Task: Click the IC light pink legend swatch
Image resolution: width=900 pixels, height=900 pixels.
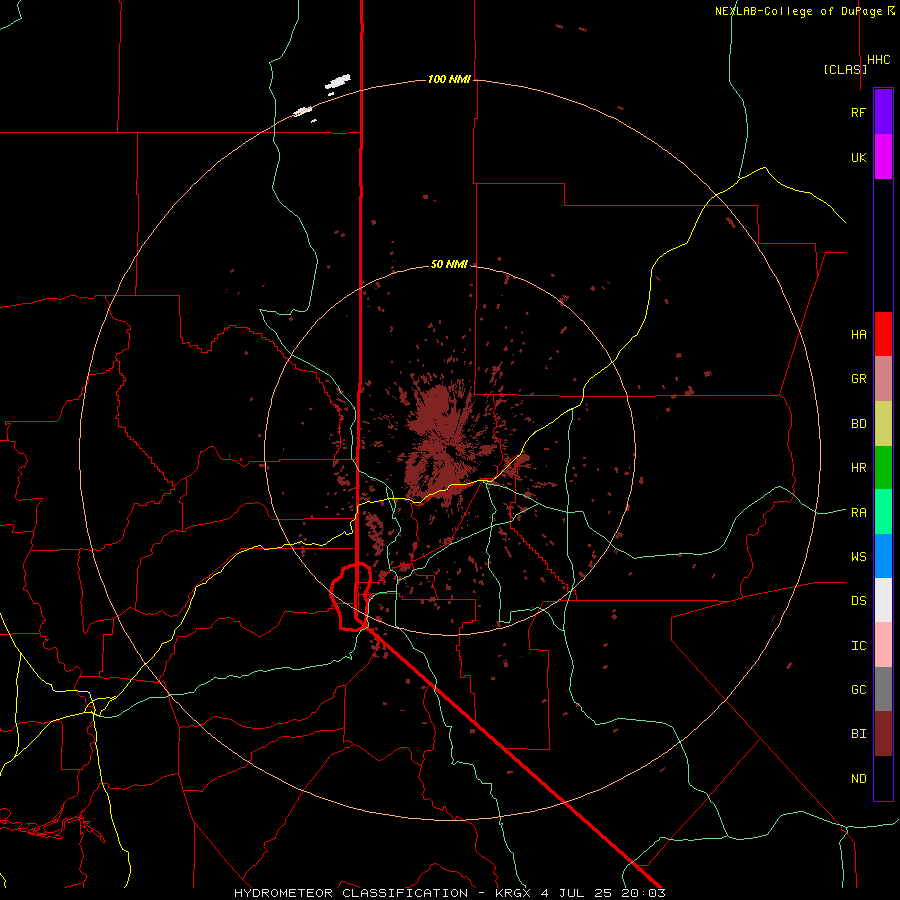Action: point(883,645)
